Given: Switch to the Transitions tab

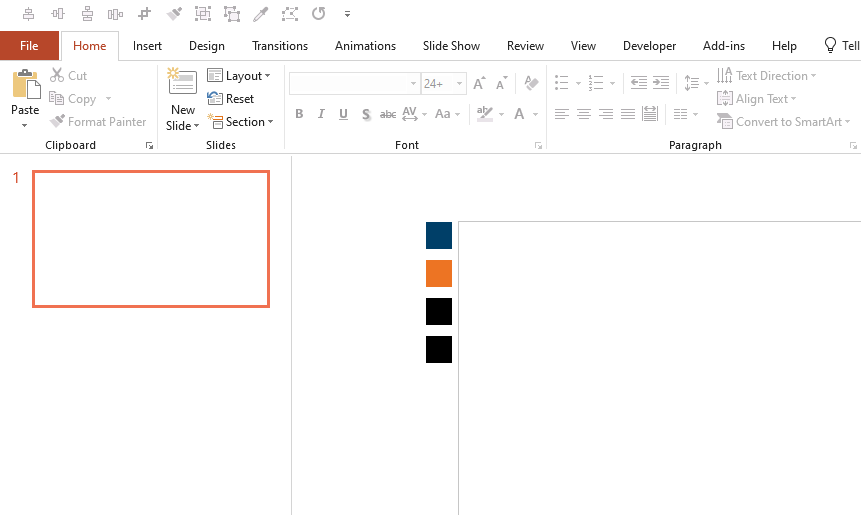Looking at the screenshot, I should click(280, 46).
